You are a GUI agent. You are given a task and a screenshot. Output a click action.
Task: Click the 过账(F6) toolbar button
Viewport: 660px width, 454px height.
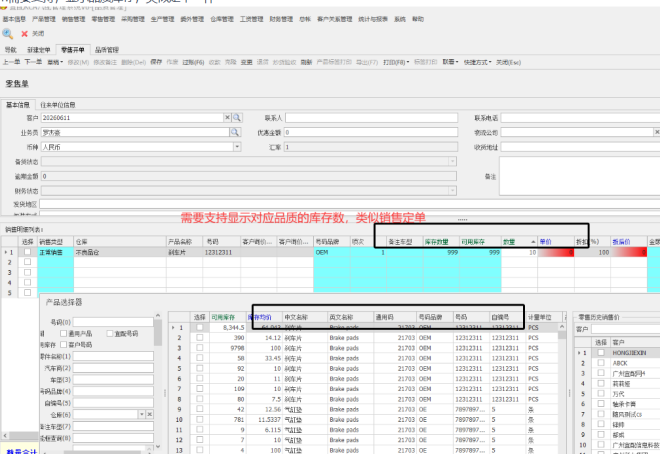pyautogui.click(x=193, y=62)
